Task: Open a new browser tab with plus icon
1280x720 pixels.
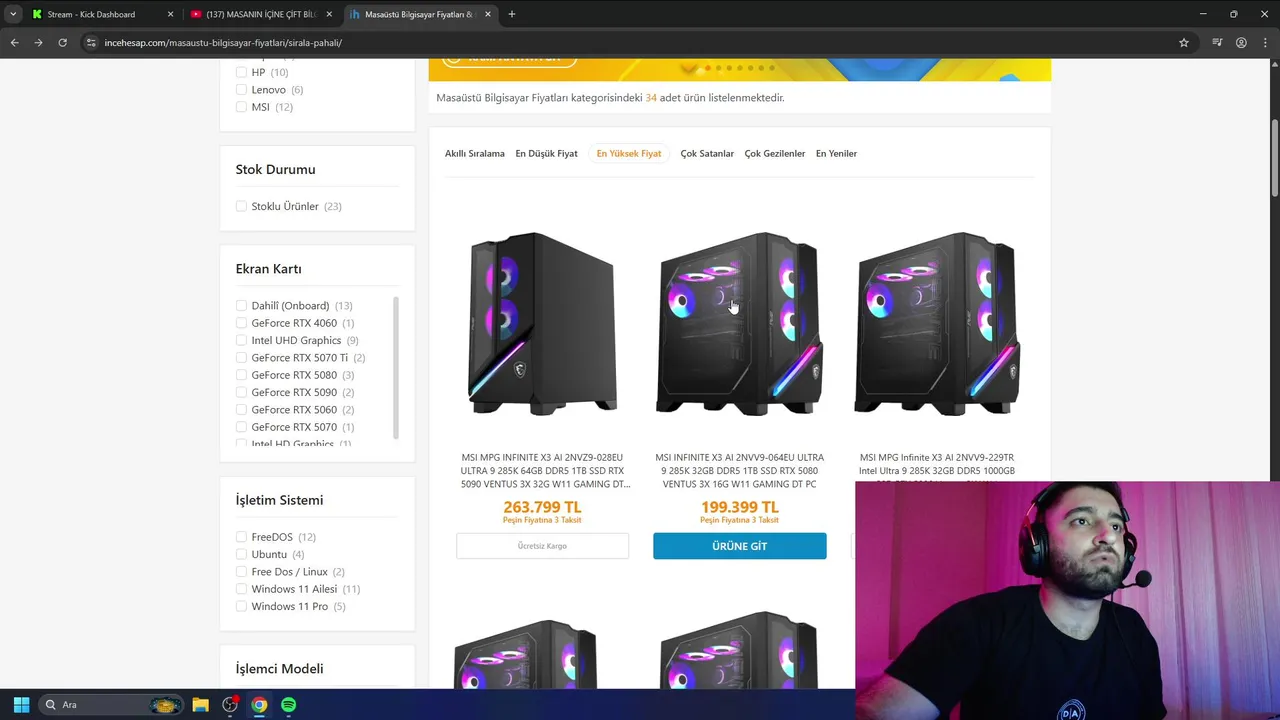Action: coord(512,14)
